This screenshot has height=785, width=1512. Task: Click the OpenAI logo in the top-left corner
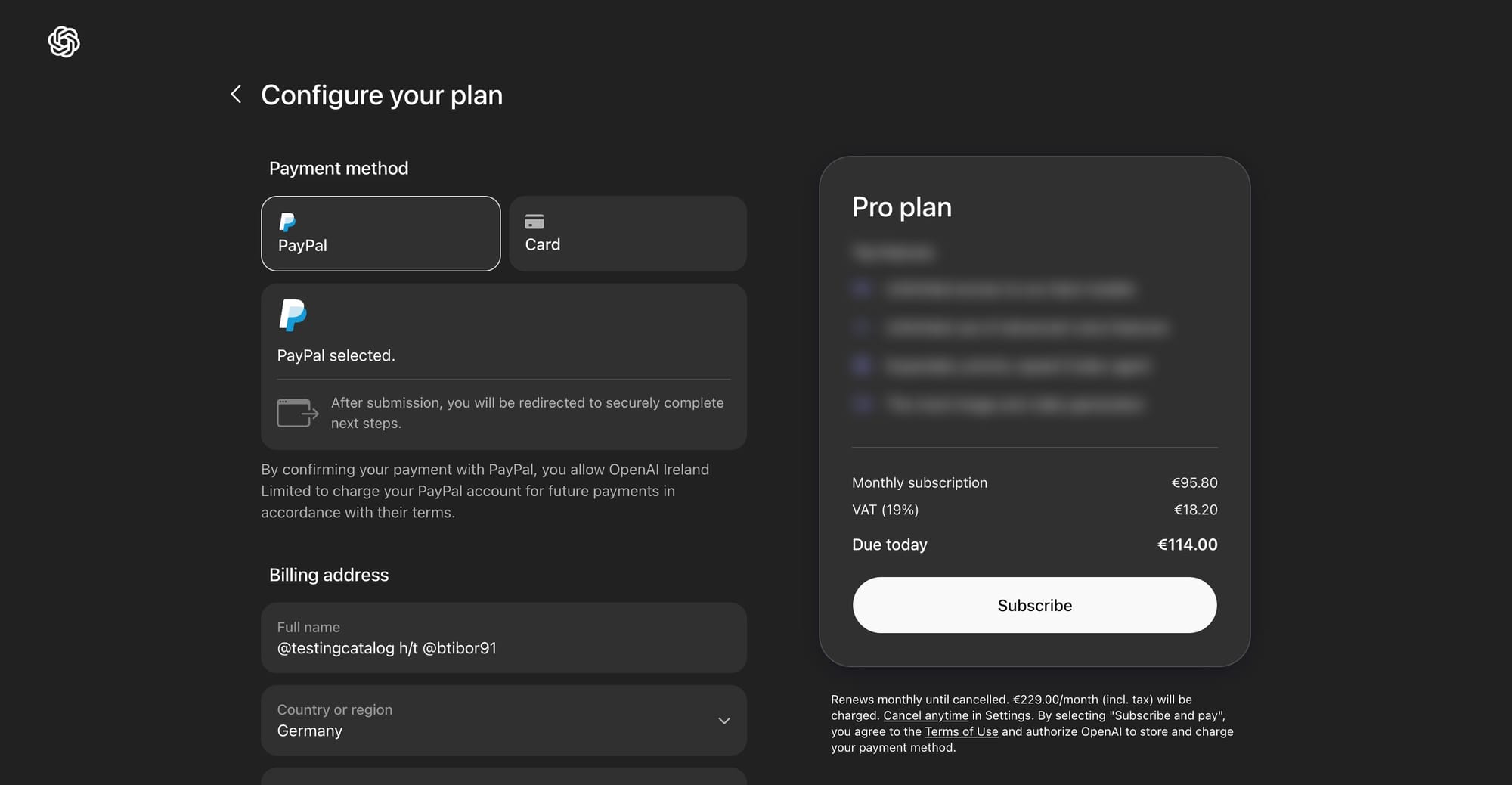(x=64, y=42)
